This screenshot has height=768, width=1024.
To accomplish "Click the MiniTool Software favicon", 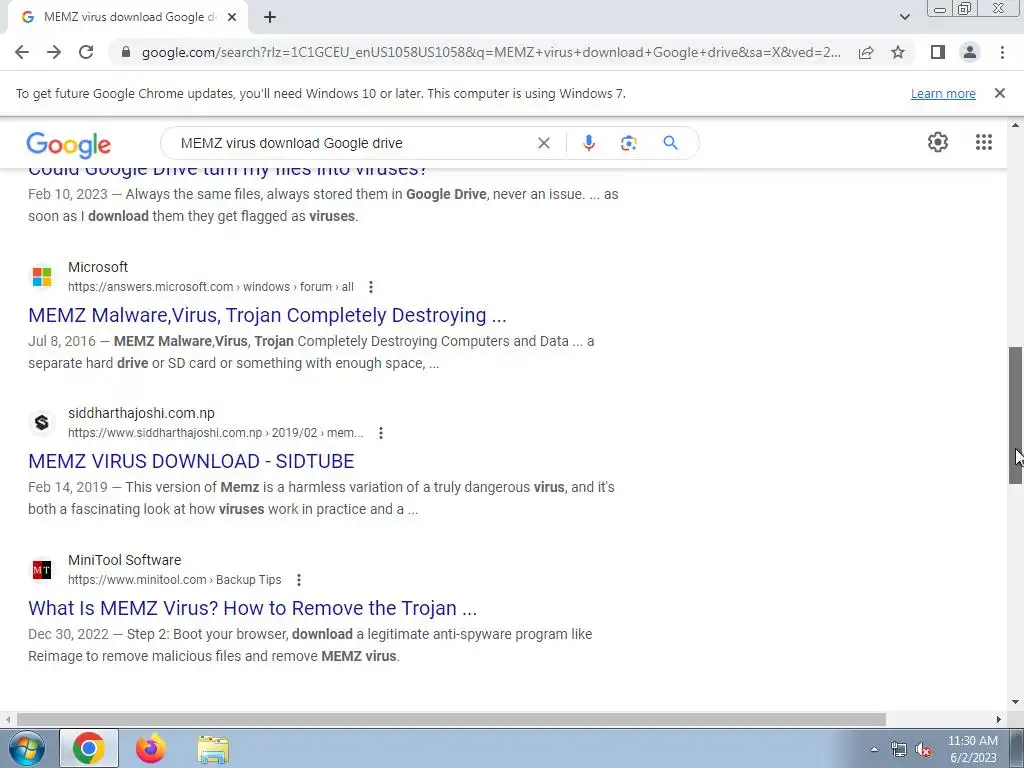I will point(42,569).
